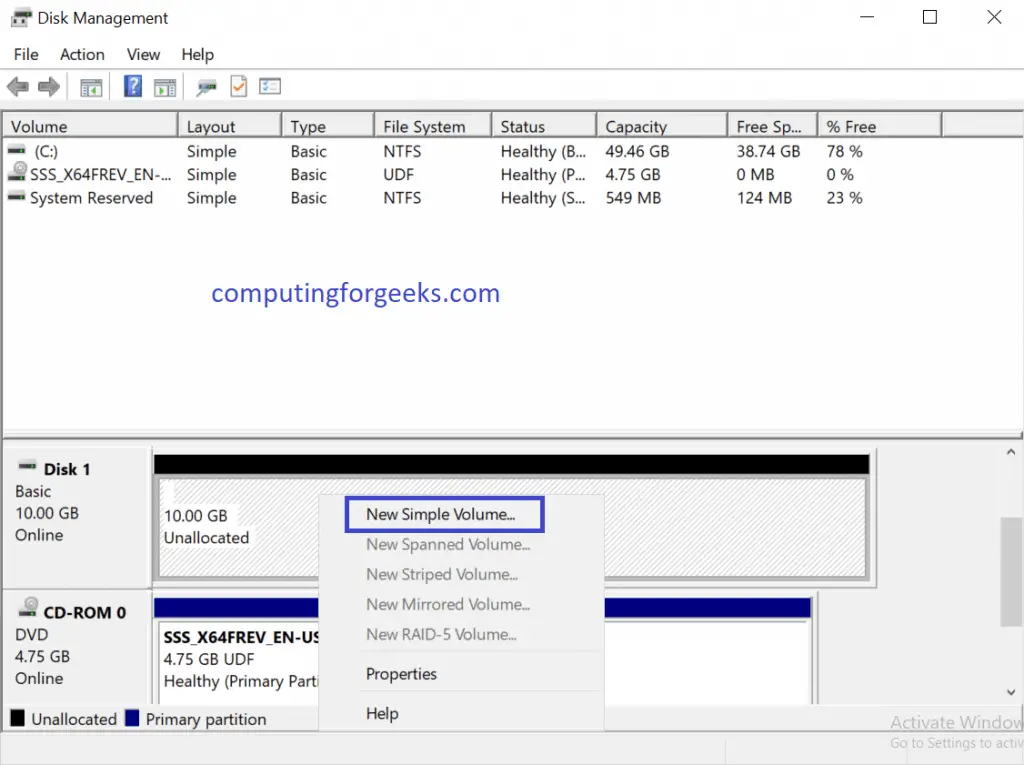
Task: Open the blue Help question mark icon
Action: pyautogui.click(x=133, y=86)
